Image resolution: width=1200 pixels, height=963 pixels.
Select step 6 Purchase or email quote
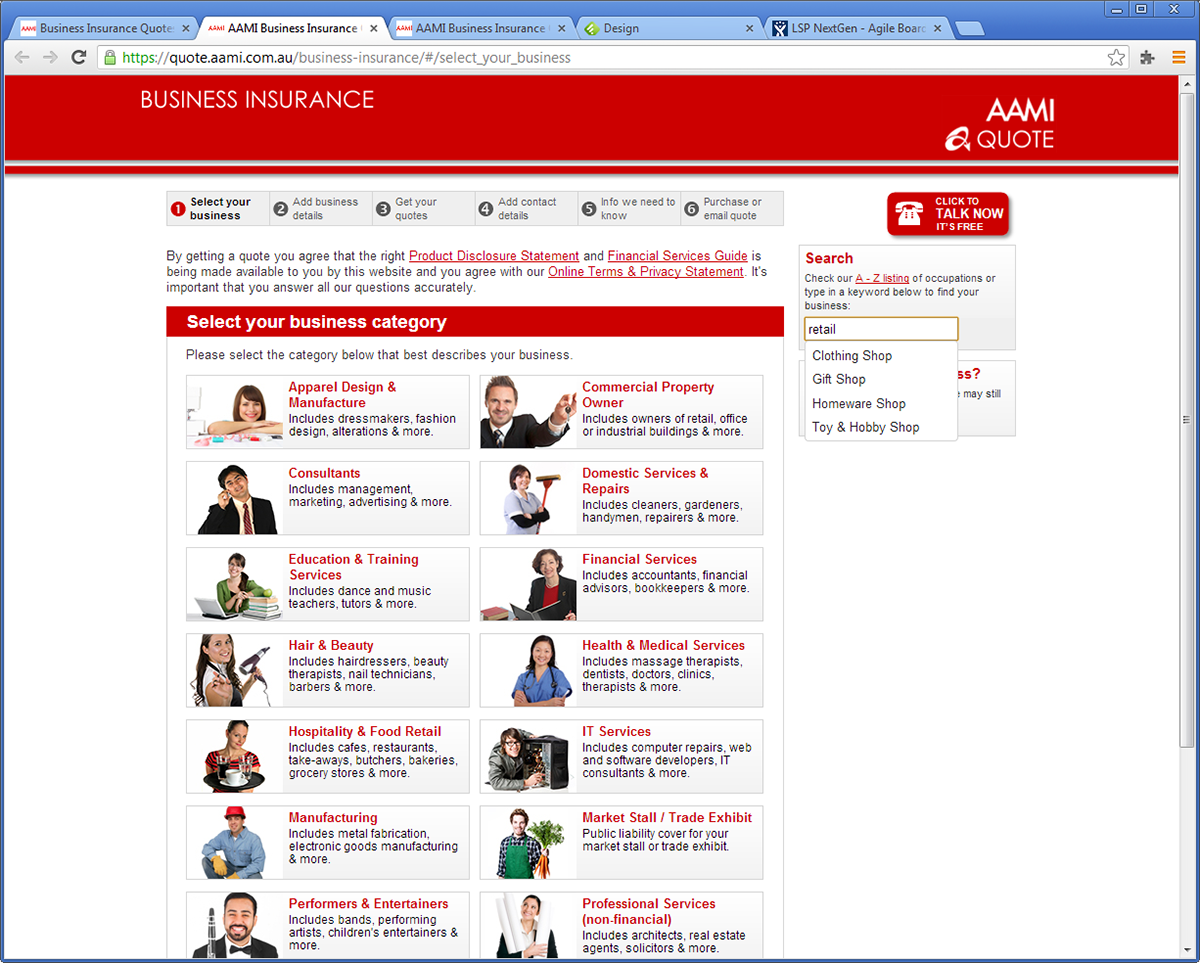(x=732, y=208)
